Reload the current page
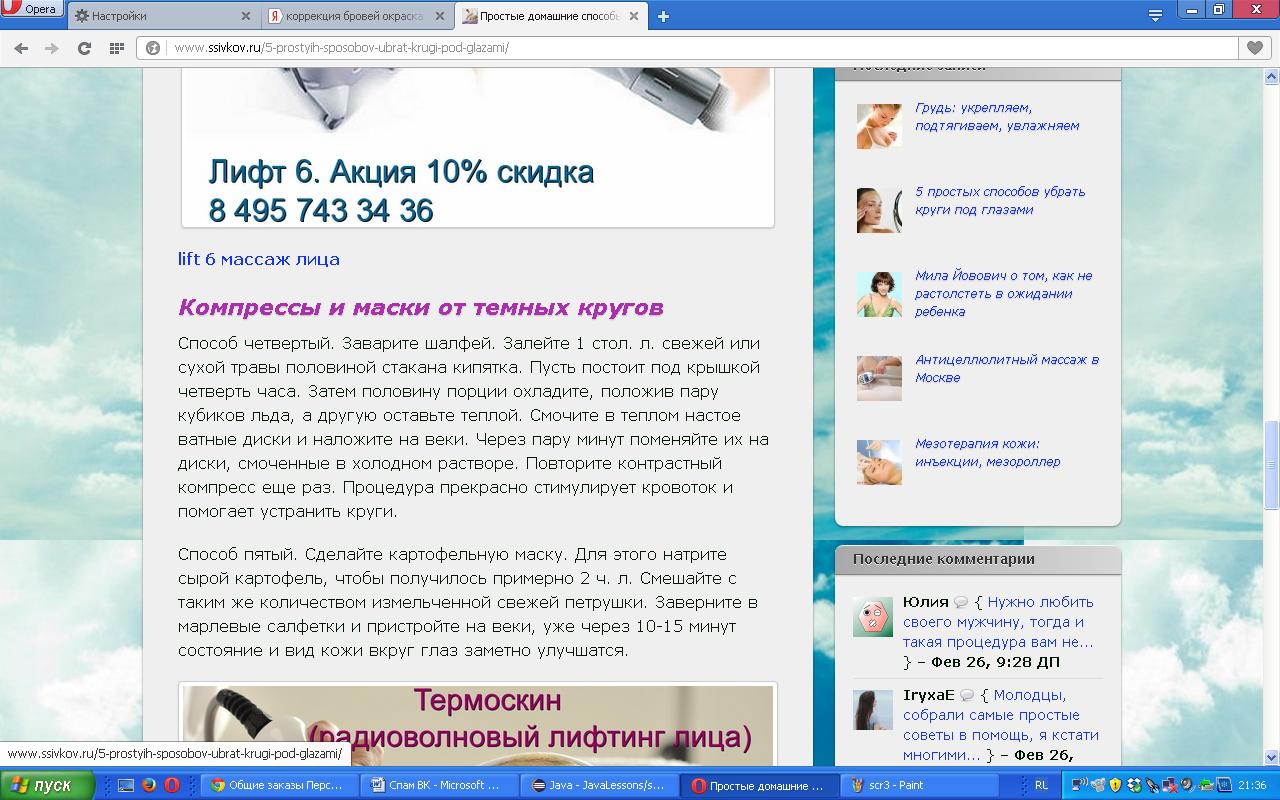This screenshot has height=800, width=1280. pos(84,48)
